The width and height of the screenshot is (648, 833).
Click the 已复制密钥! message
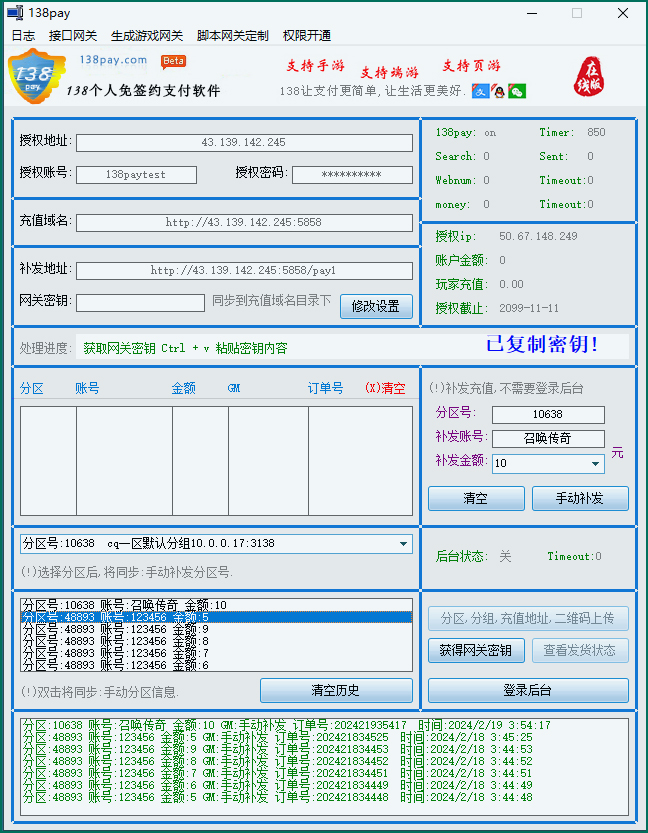[543, 344]
